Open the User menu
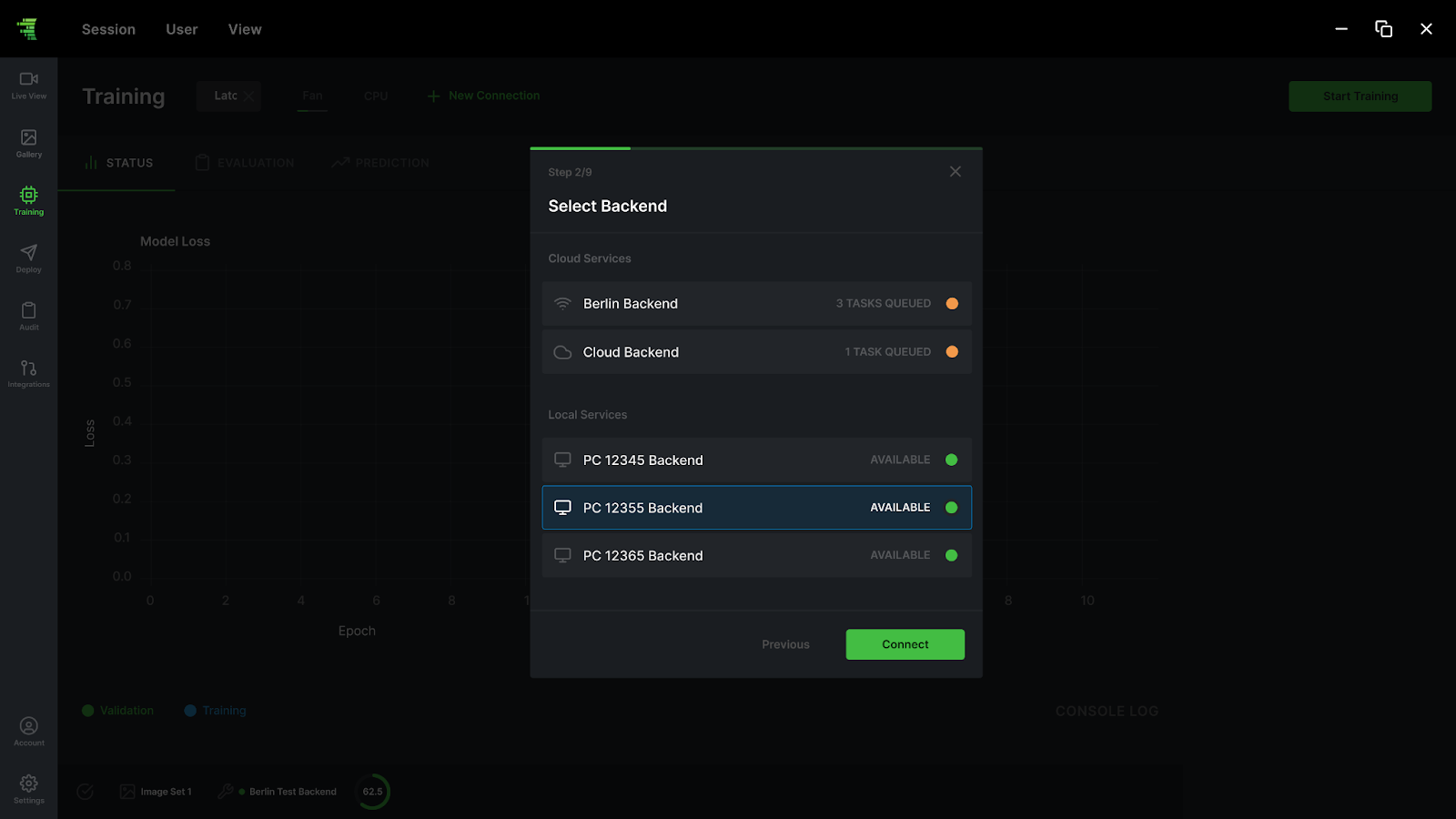 point(182,29)
